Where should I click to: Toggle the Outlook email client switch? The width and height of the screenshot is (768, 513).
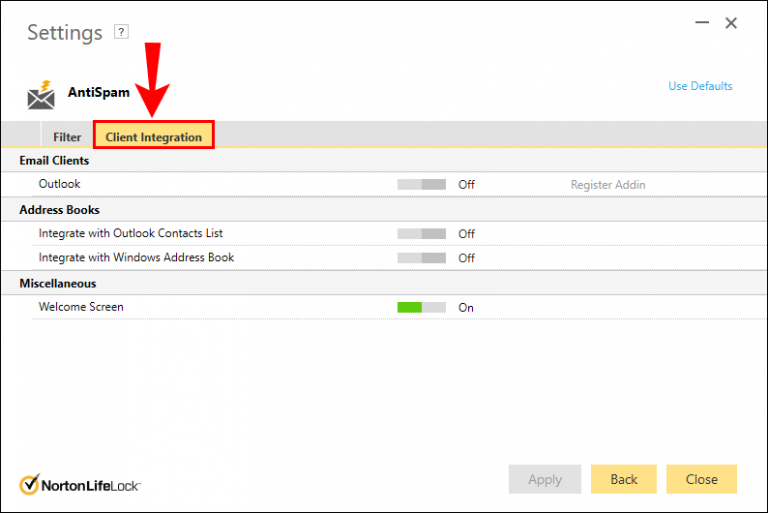click(x=421, y=184)
